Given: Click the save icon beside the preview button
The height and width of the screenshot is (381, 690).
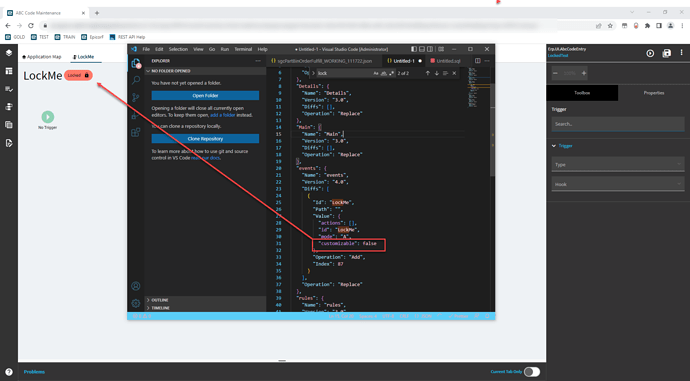Looking at the screenshot, I should (667, 53).
